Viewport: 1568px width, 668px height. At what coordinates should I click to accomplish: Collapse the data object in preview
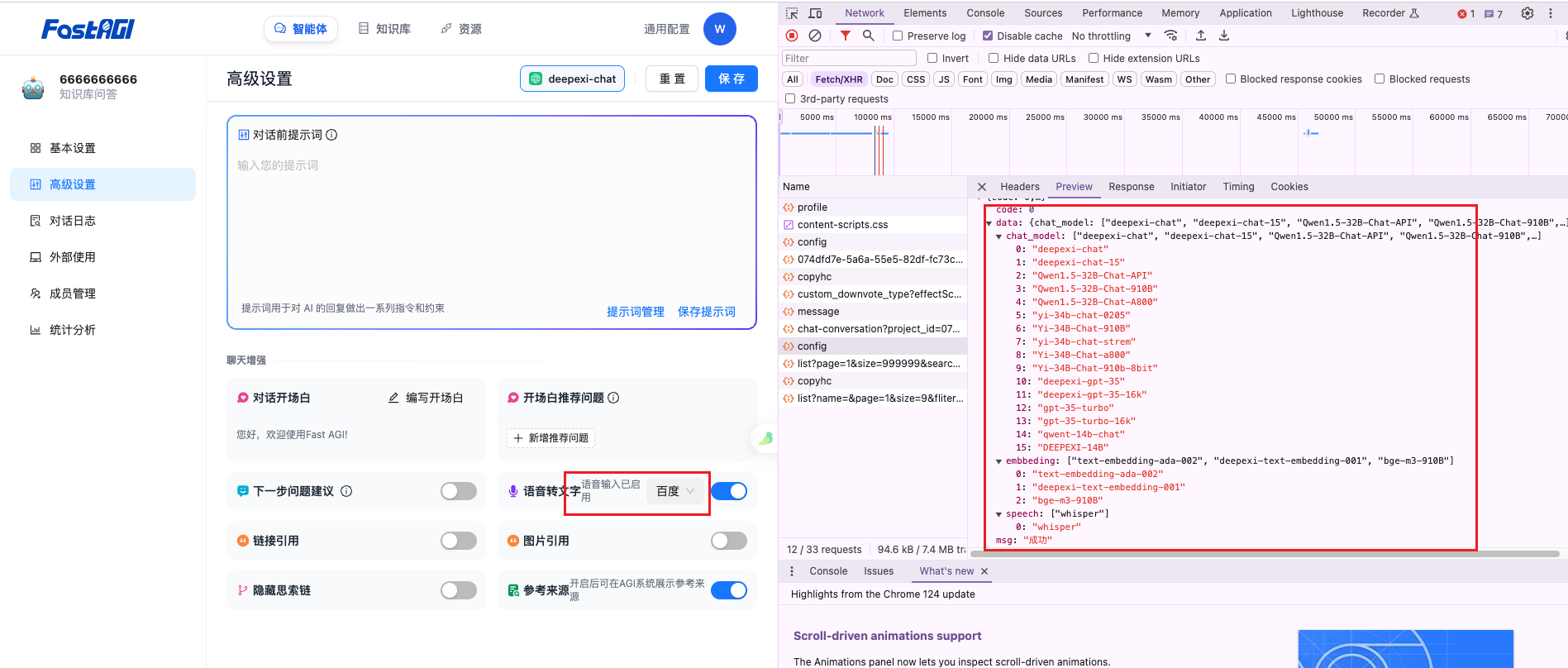[989, 223]
